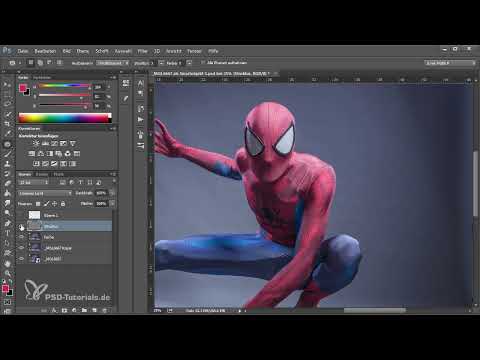Select the Eraser tool

point(7,183)
